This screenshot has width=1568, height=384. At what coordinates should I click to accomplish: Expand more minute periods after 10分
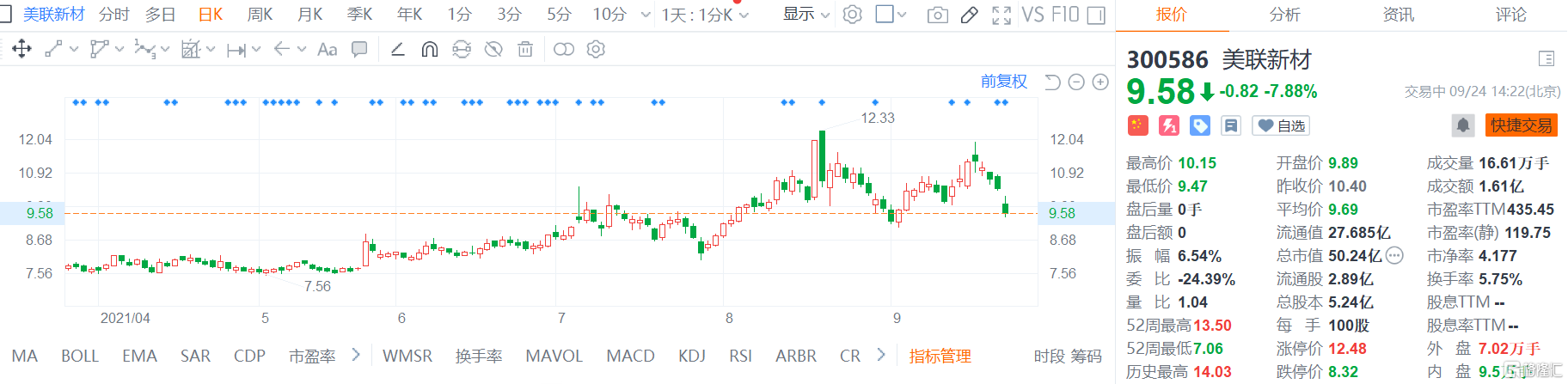pyautogui.click(x=646, y=15)
